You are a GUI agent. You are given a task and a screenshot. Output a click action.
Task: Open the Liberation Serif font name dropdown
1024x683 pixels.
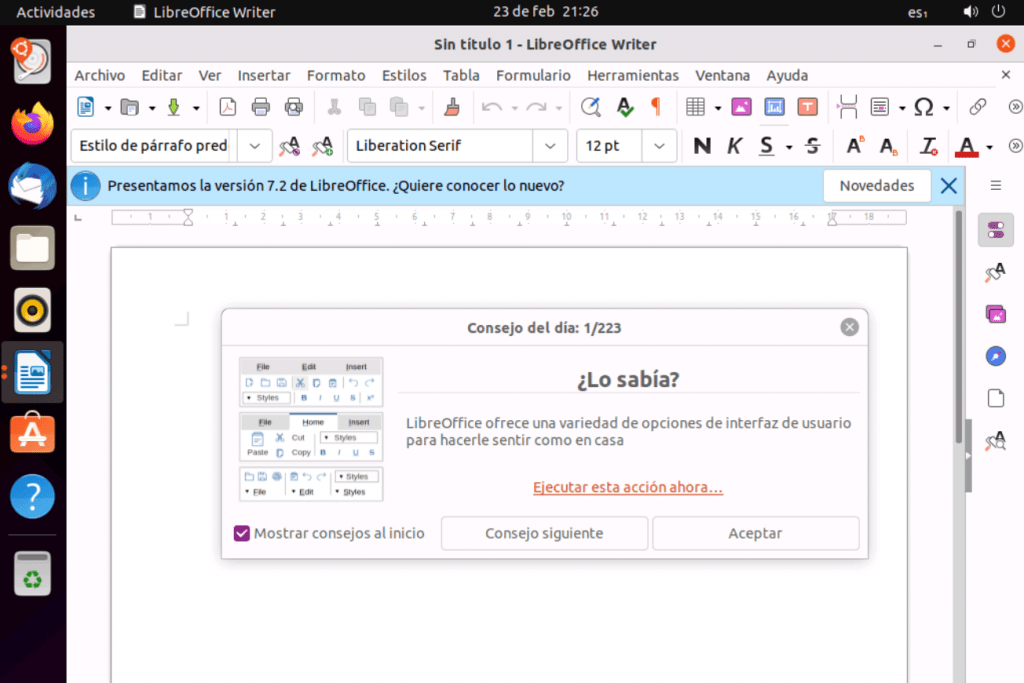(550, 146)
